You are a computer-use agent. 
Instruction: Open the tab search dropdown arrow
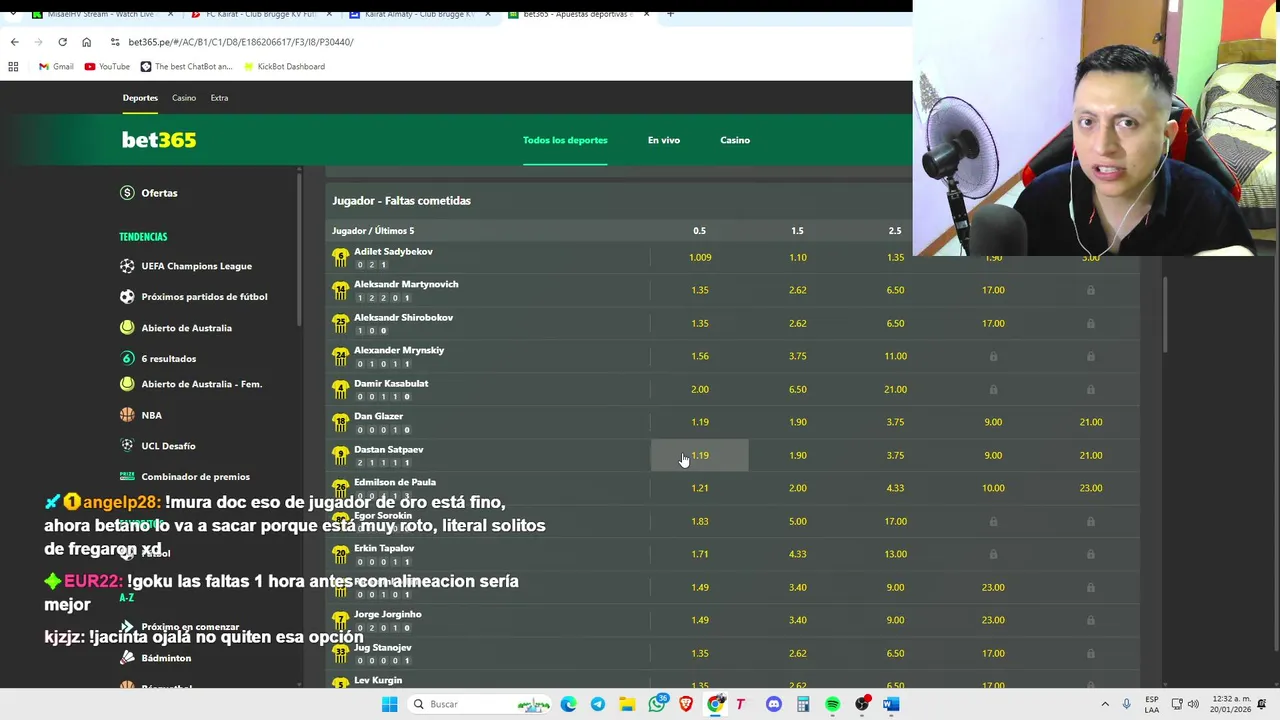(x=13, y=14)
